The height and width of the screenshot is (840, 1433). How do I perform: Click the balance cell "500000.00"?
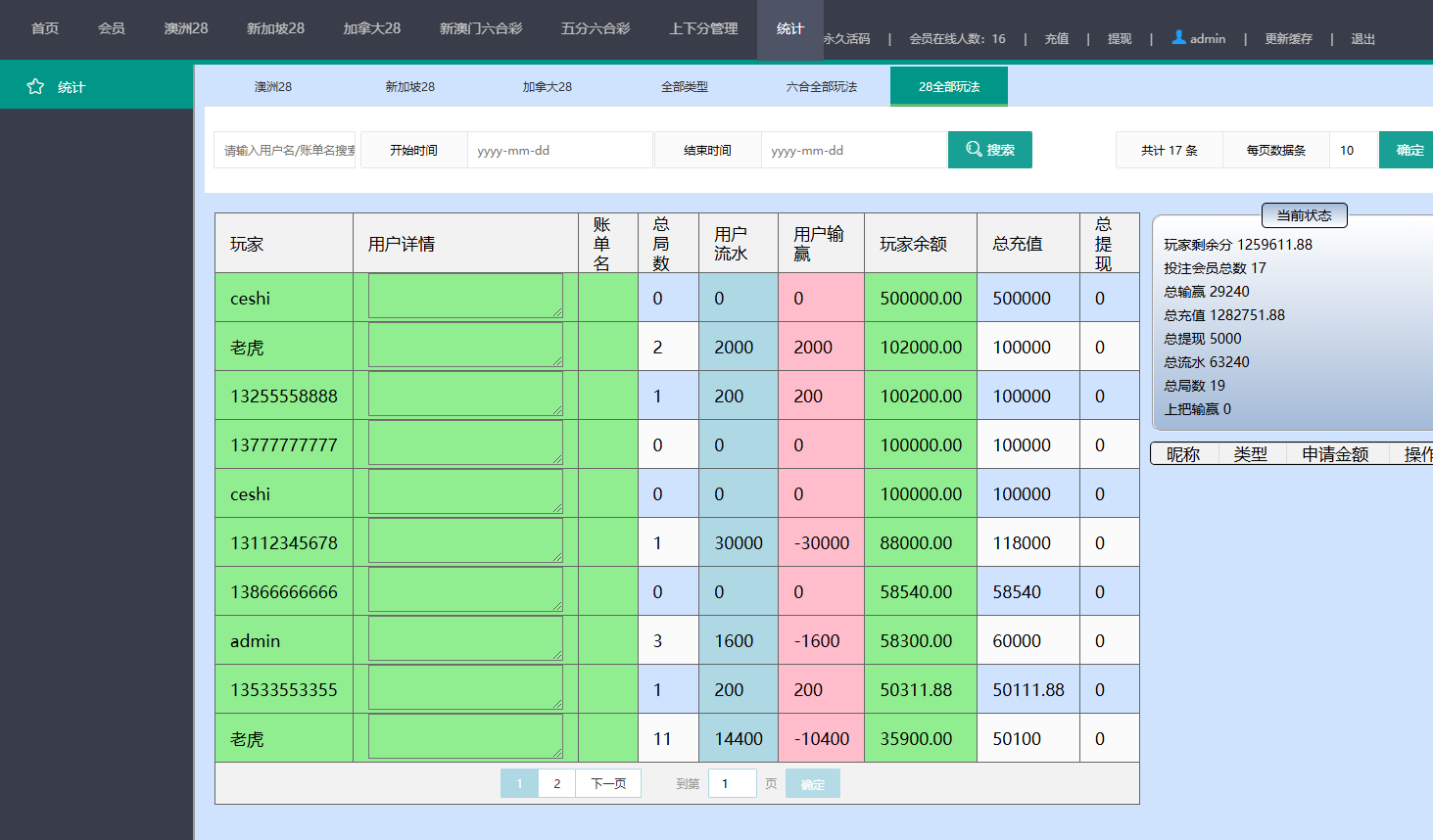tap(921, 298)
